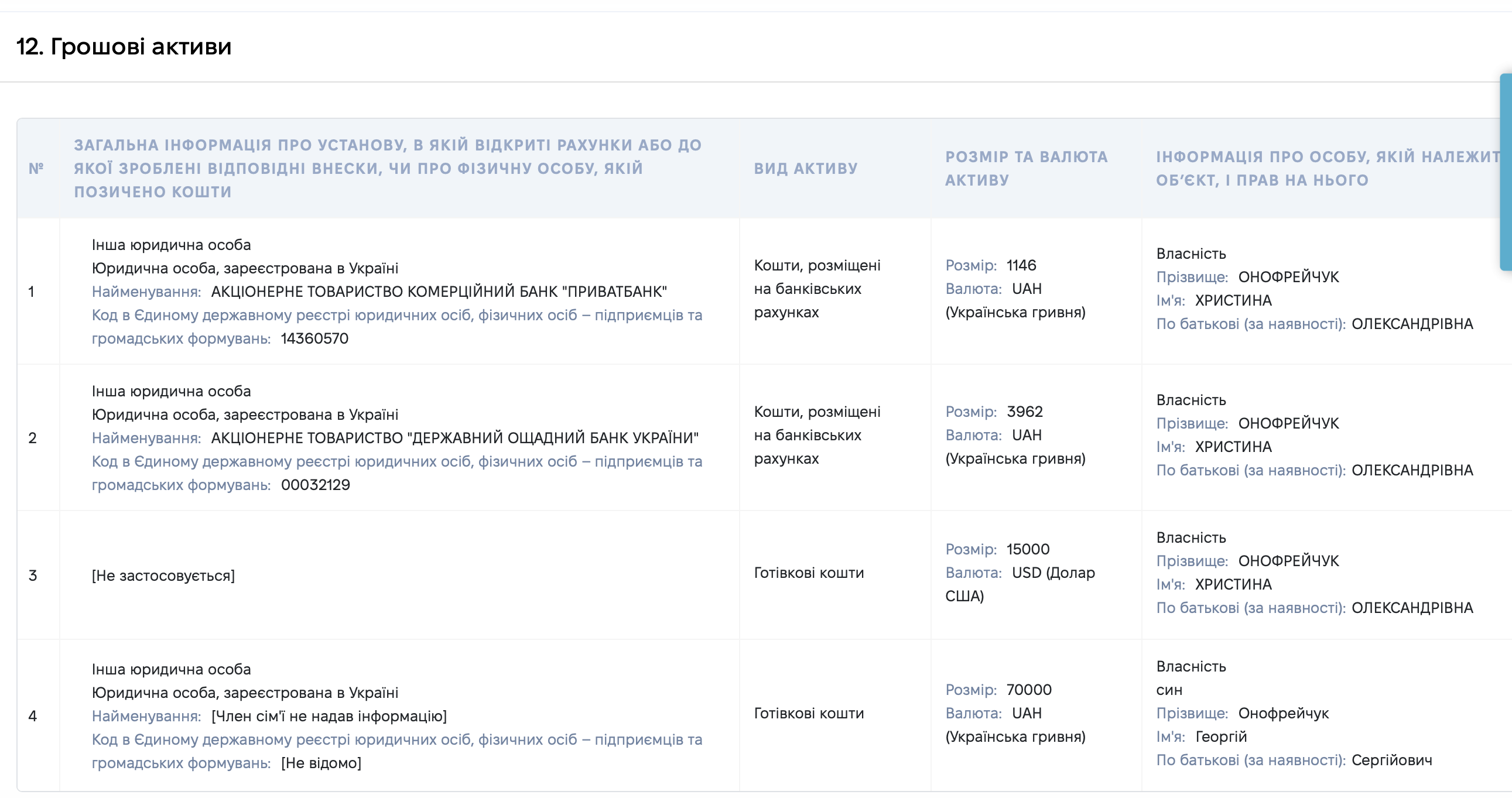Click the "USD (Долар США)" currency text

coord(1020,584)
